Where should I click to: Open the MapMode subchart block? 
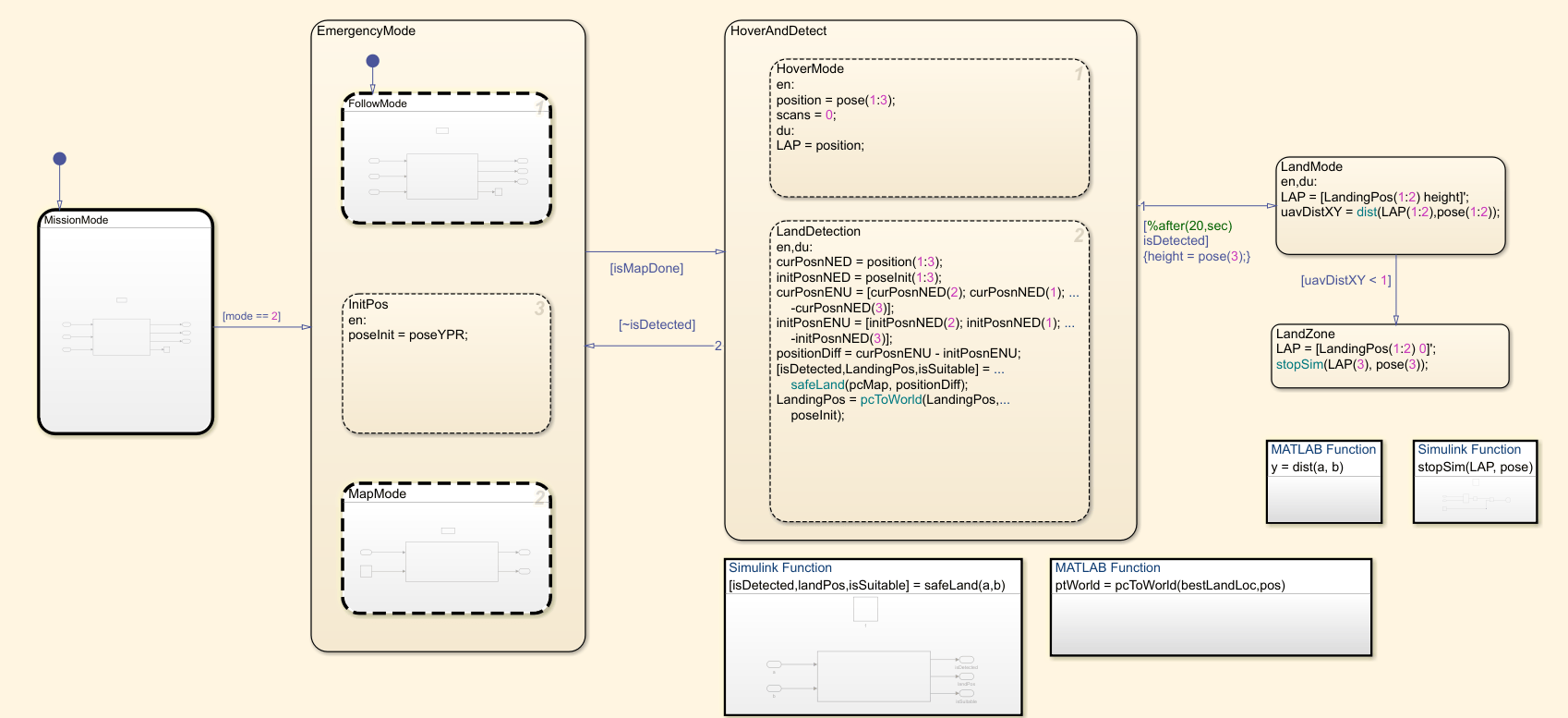coord(447,548)
